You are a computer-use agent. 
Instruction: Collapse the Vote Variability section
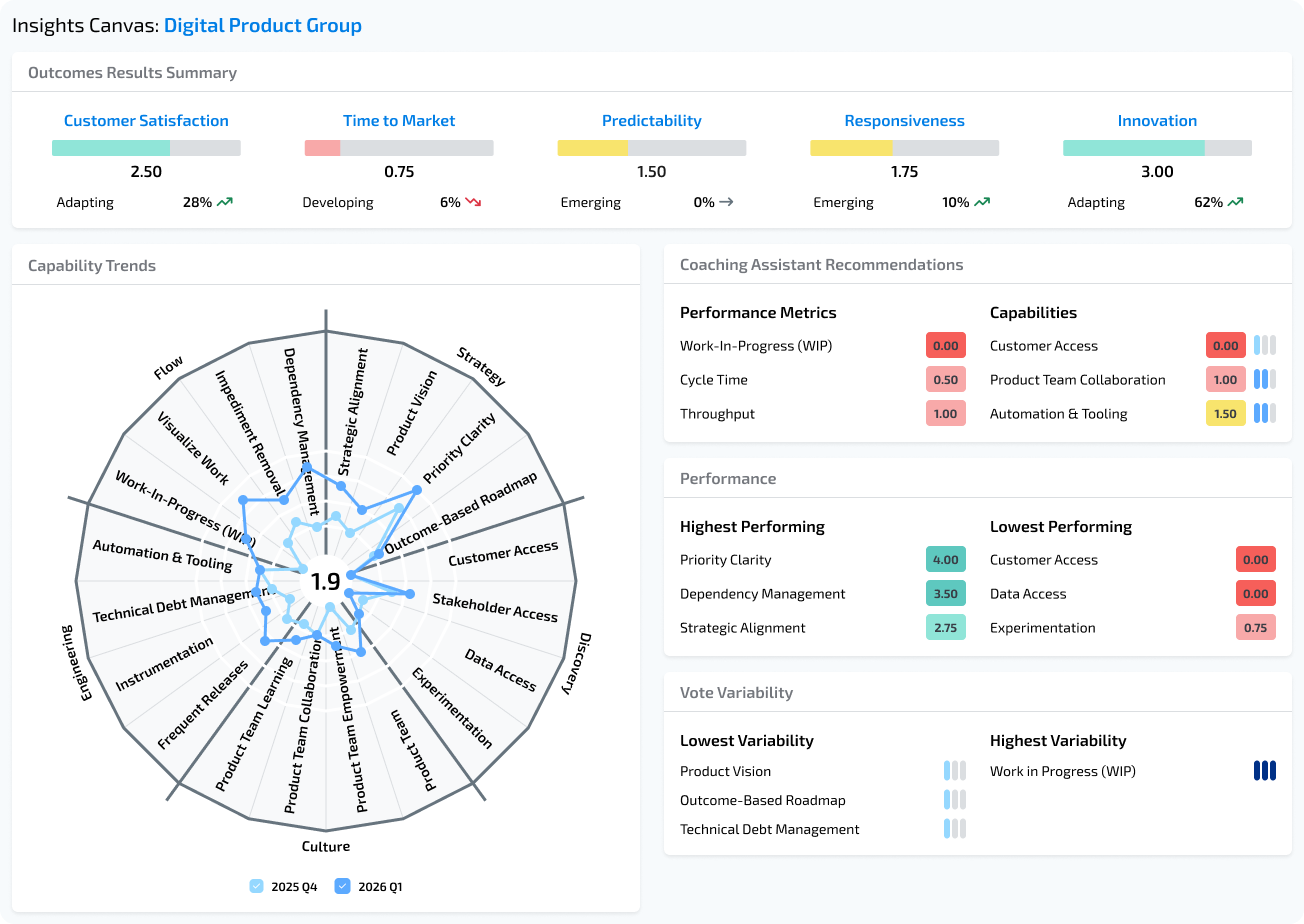coord(735,692)
